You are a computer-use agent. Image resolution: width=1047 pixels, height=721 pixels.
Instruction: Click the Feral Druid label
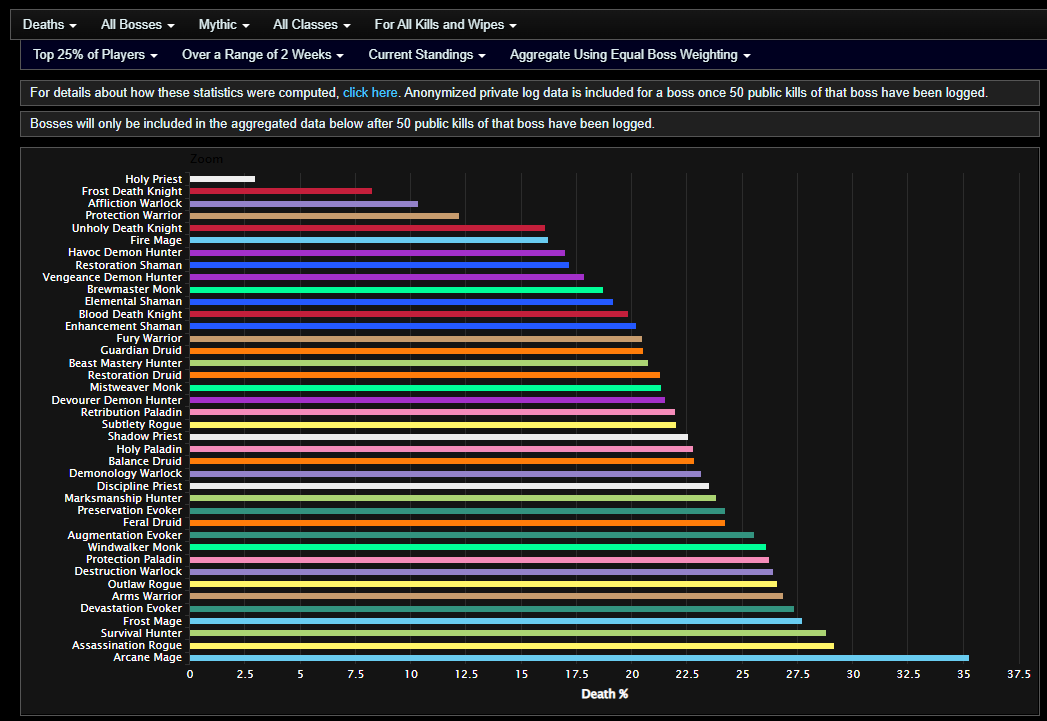[152, 522]
